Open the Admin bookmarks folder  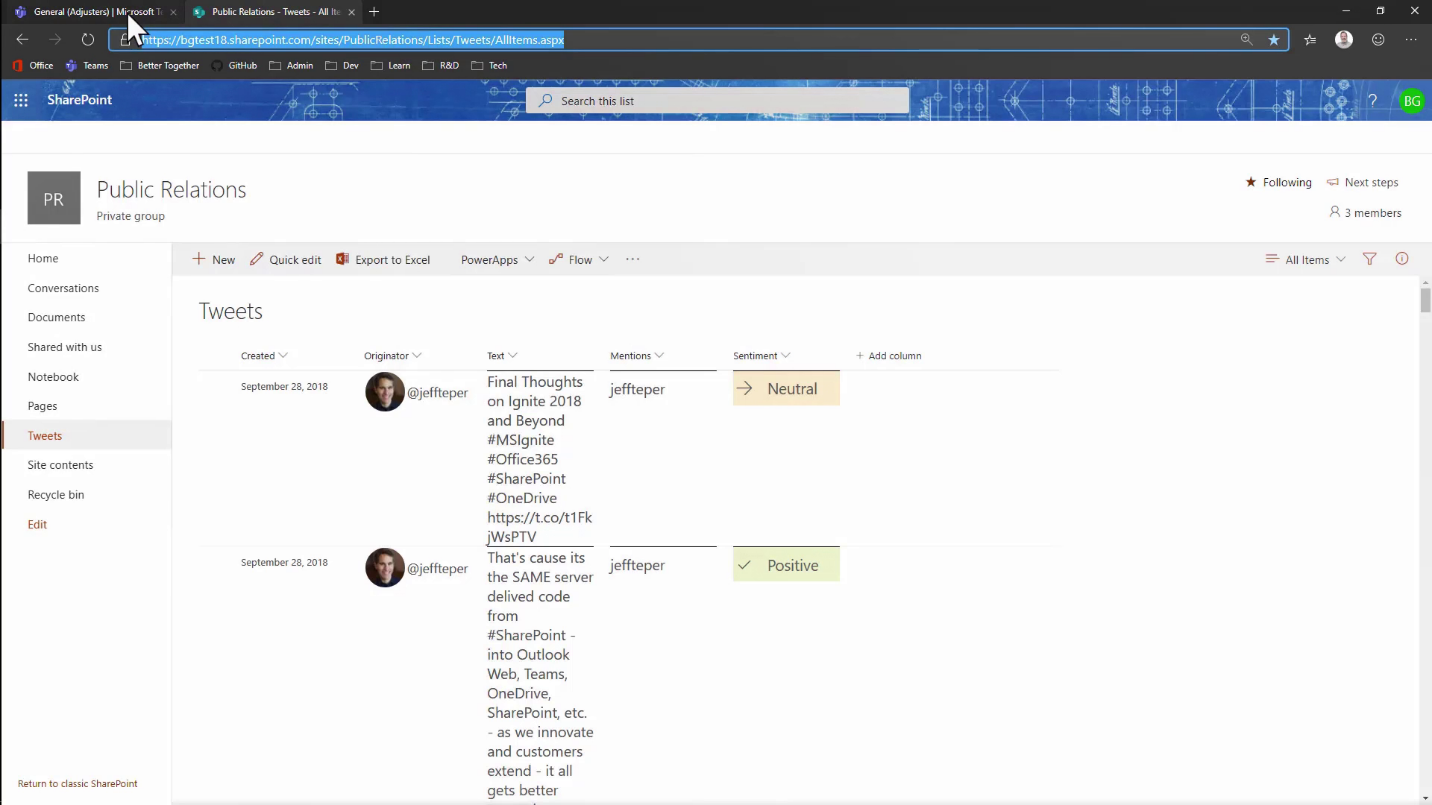tap(291, 66)
